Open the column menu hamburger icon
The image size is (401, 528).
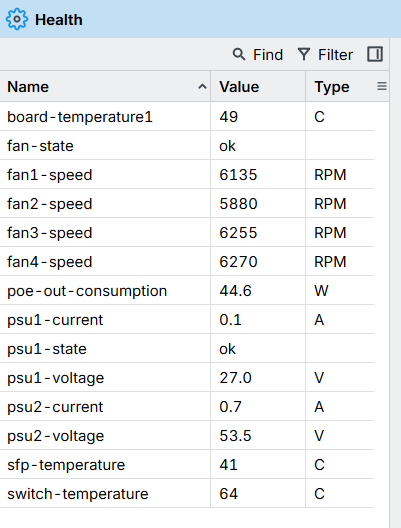382,87
